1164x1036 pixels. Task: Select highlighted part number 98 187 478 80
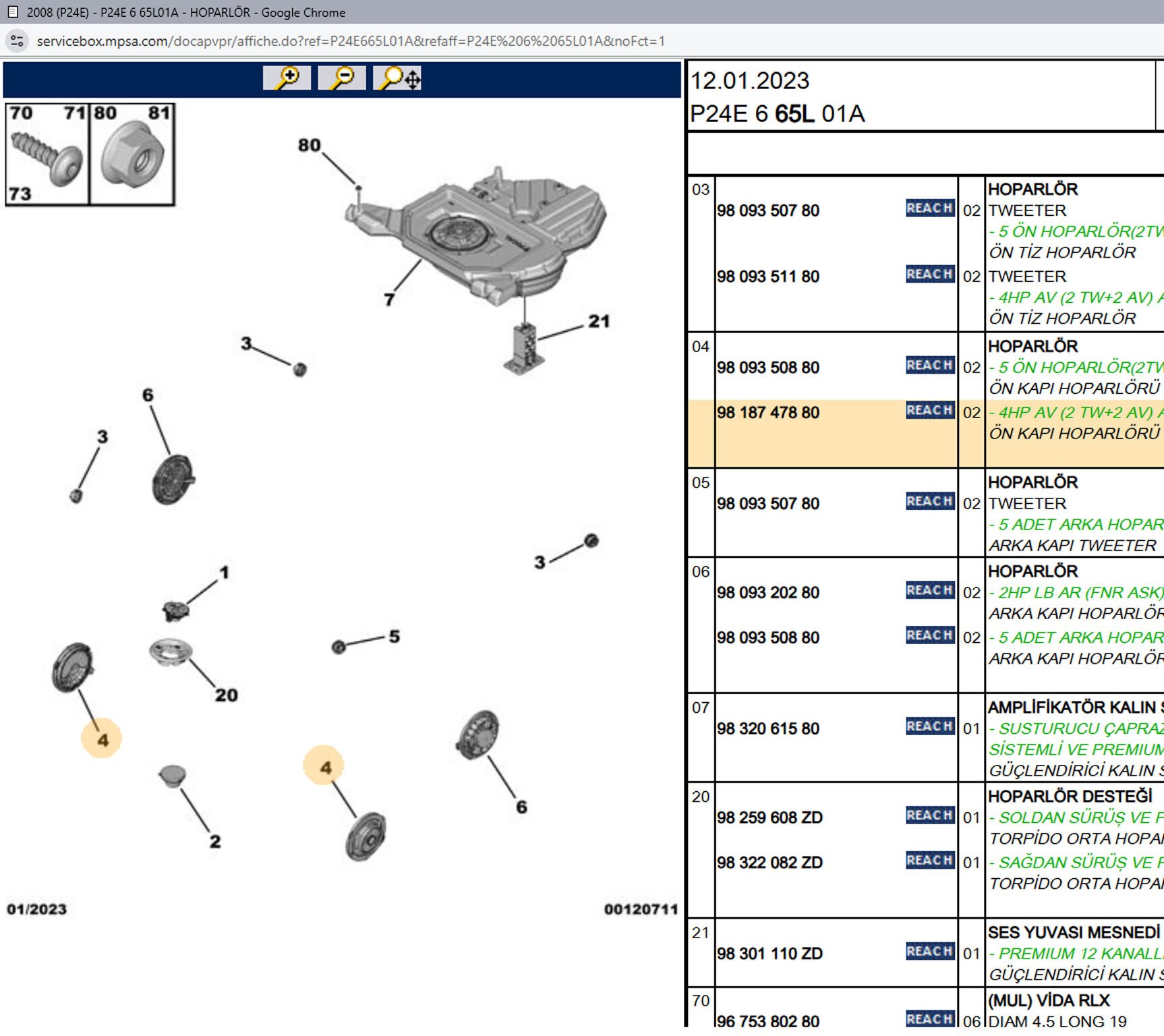coord(768,413)
